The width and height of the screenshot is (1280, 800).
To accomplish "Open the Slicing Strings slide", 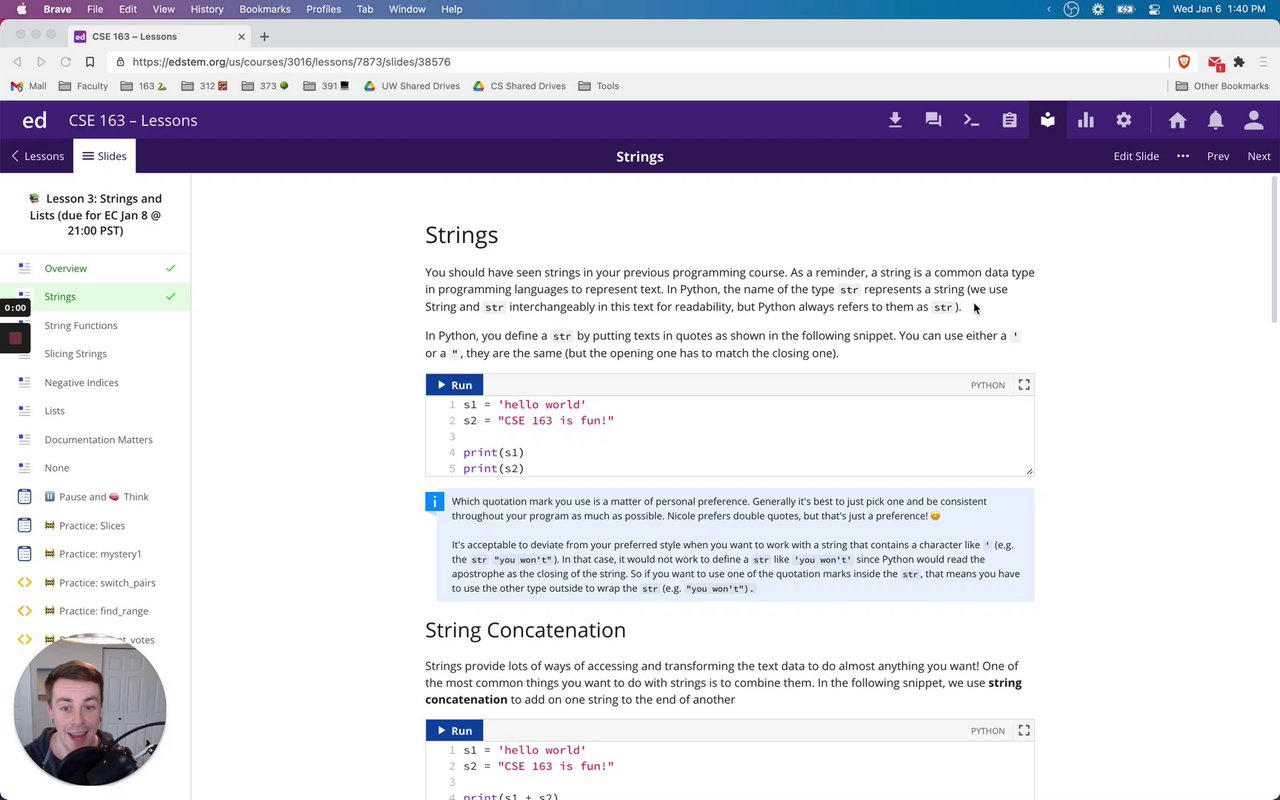I will (x=75, y=354).
